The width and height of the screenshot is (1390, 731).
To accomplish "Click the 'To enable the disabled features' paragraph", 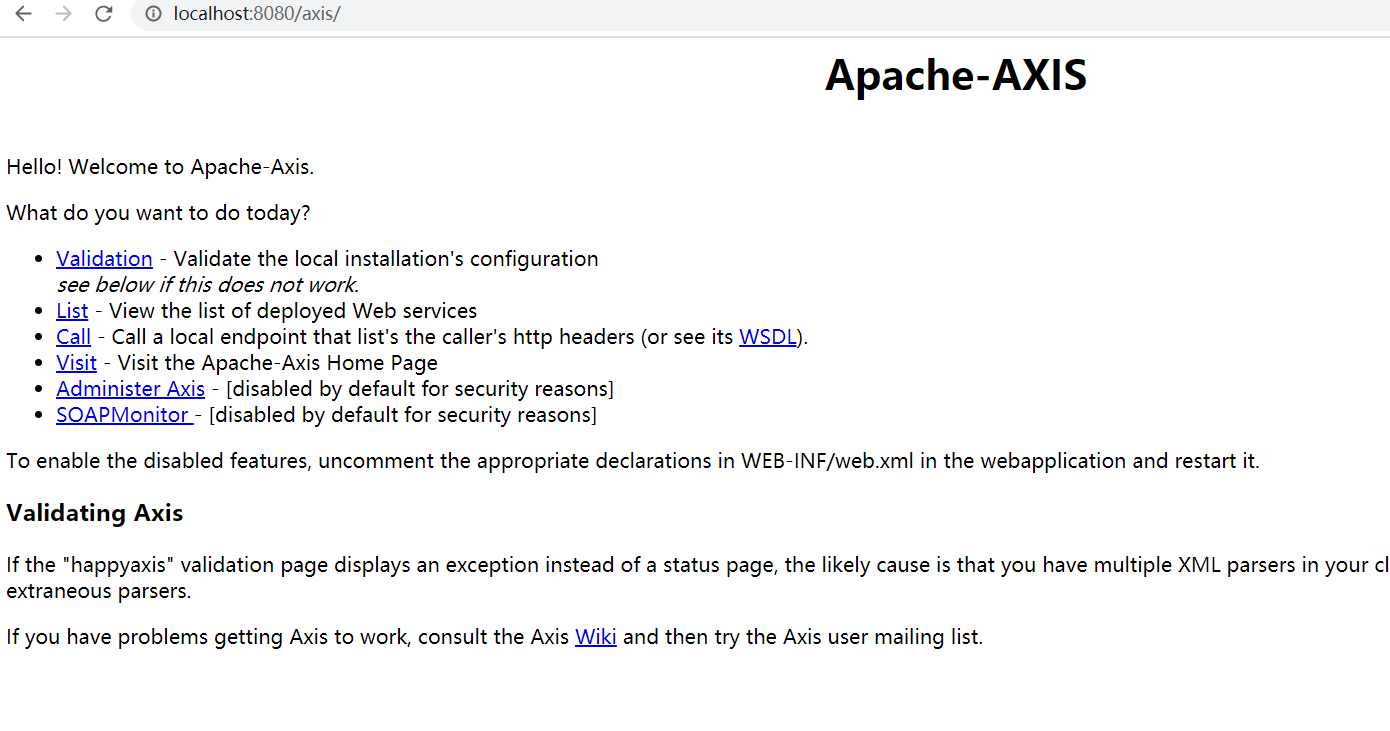I will click(x=633, y=461).
